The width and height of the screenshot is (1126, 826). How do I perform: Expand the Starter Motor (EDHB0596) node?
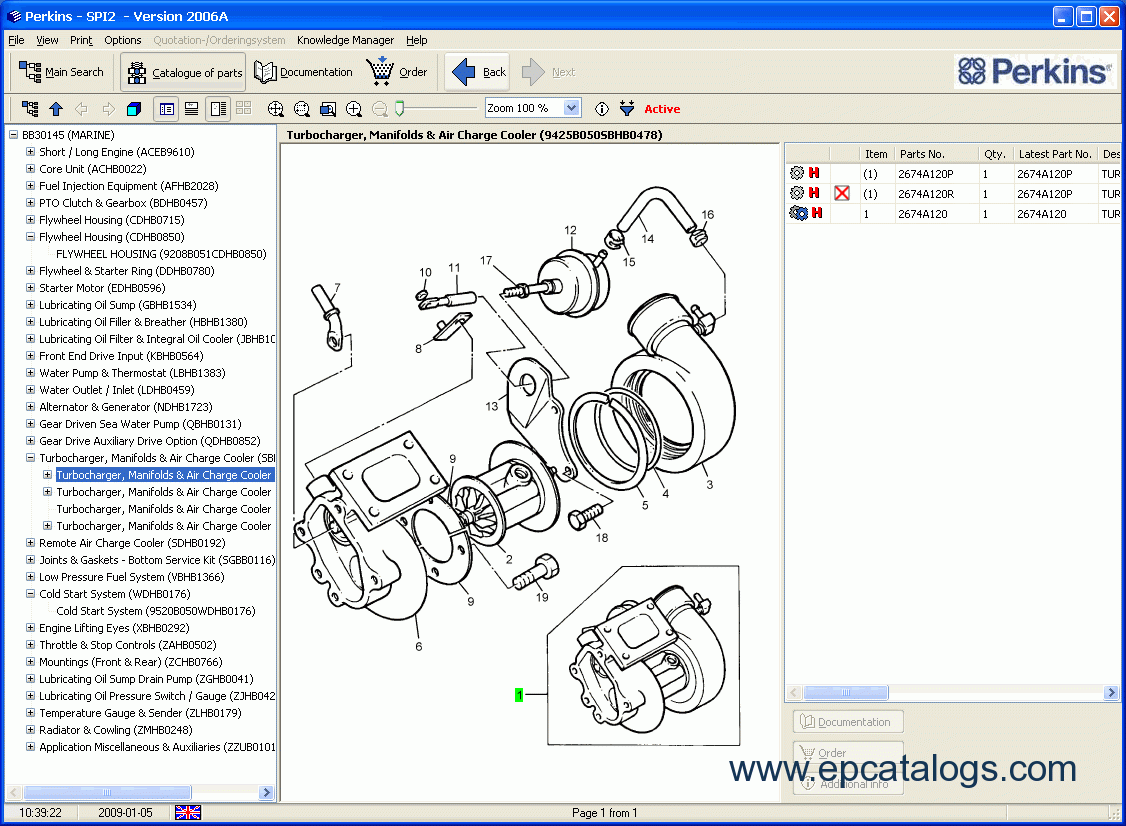pyautogui.click(x=30, y=287)
